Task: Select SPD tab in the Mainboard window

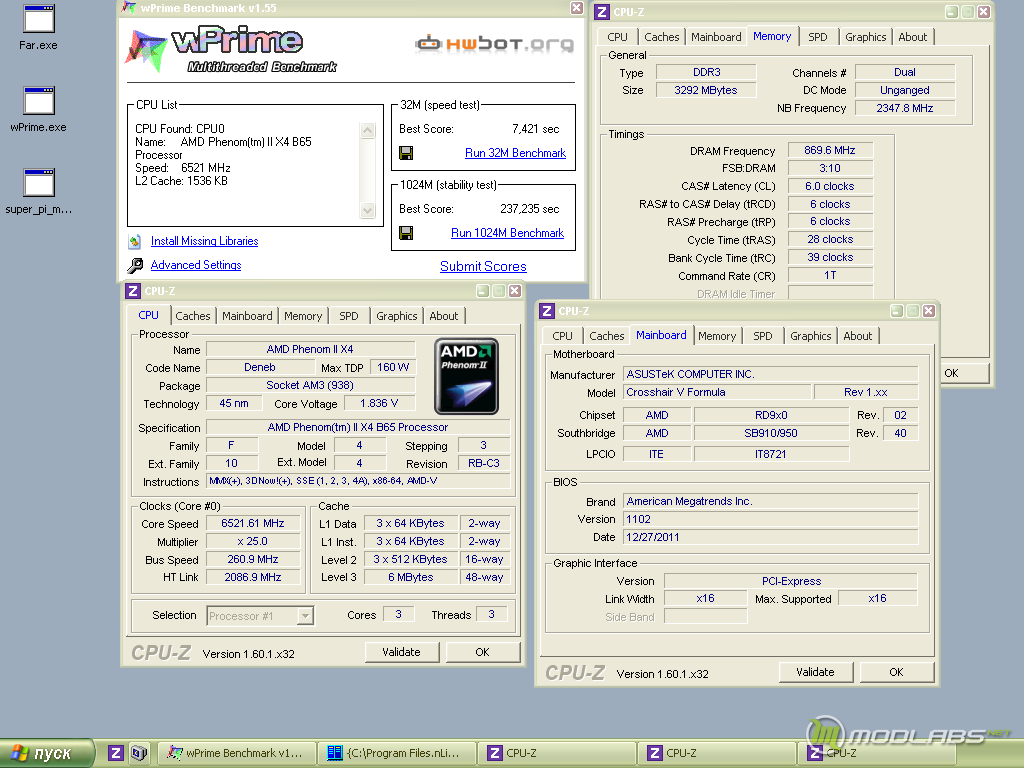Action: coord(763,336)
